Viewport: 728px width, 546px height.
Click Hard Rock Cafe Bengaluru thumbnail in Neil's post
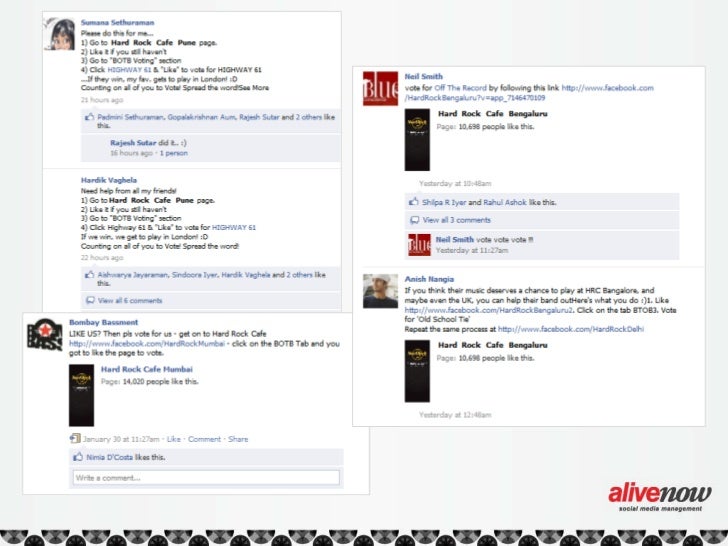[417, 140]
